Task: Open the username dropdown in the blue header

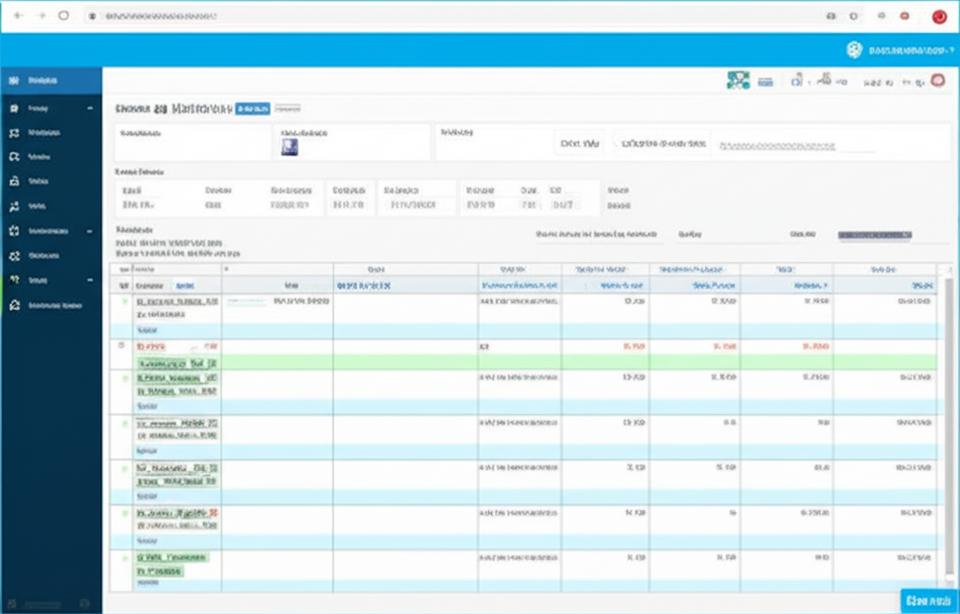Action: point(910,50)
